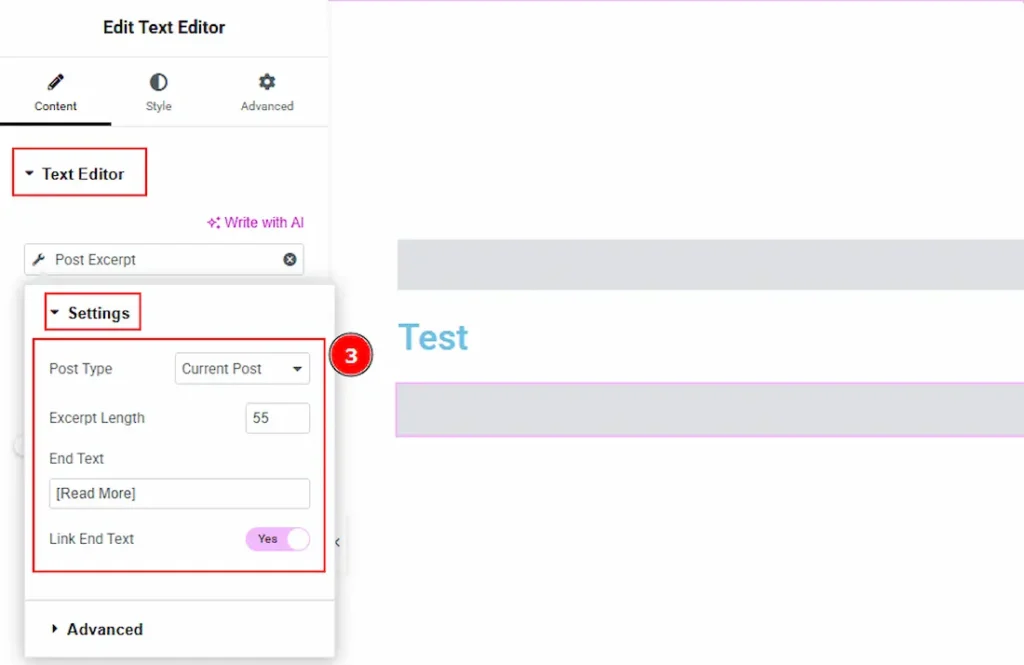Toggle the Link End Text switch off

(x=277, y=539)
